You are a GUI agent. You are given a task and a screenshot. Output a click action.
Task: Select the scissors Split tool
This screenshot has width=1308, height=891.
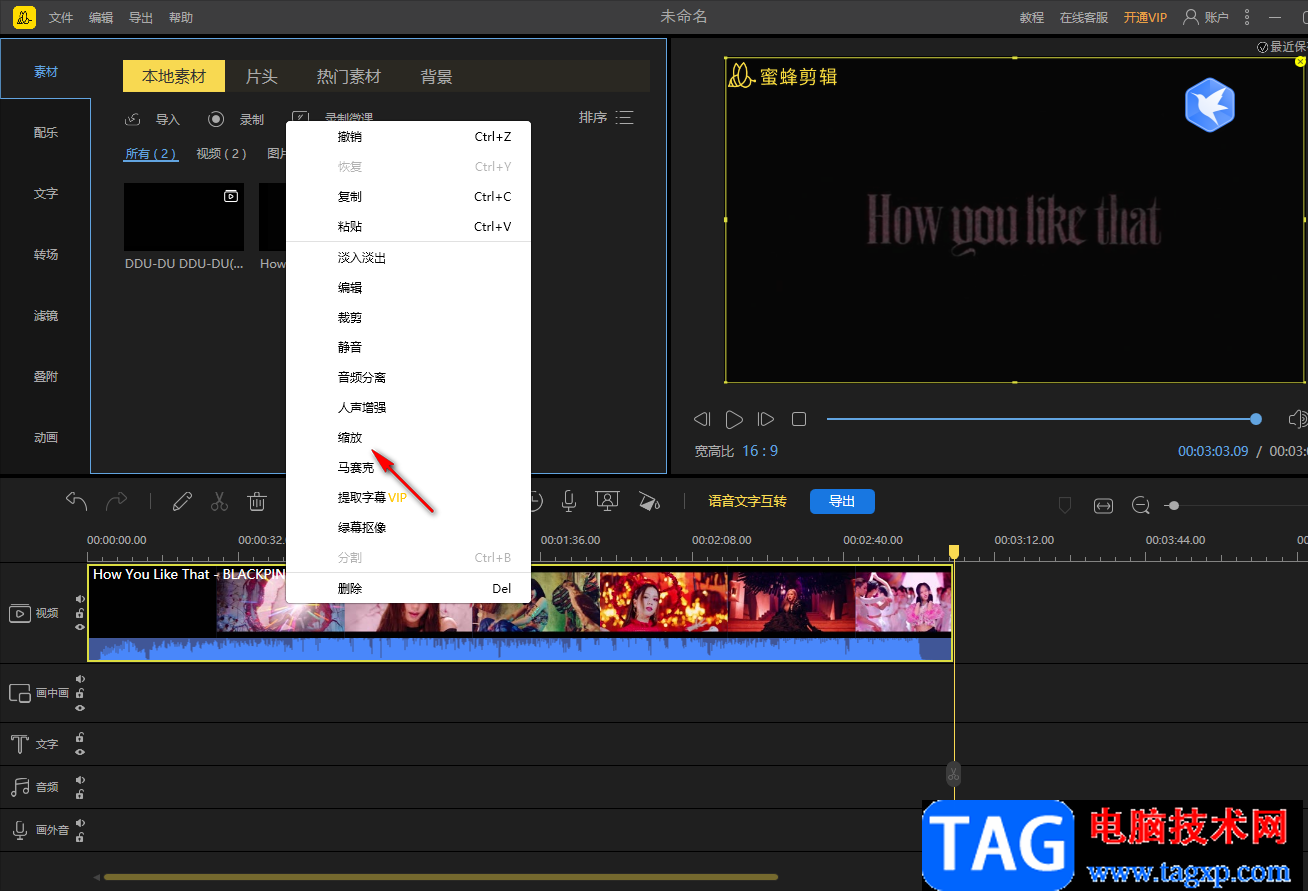click(220, 501)
